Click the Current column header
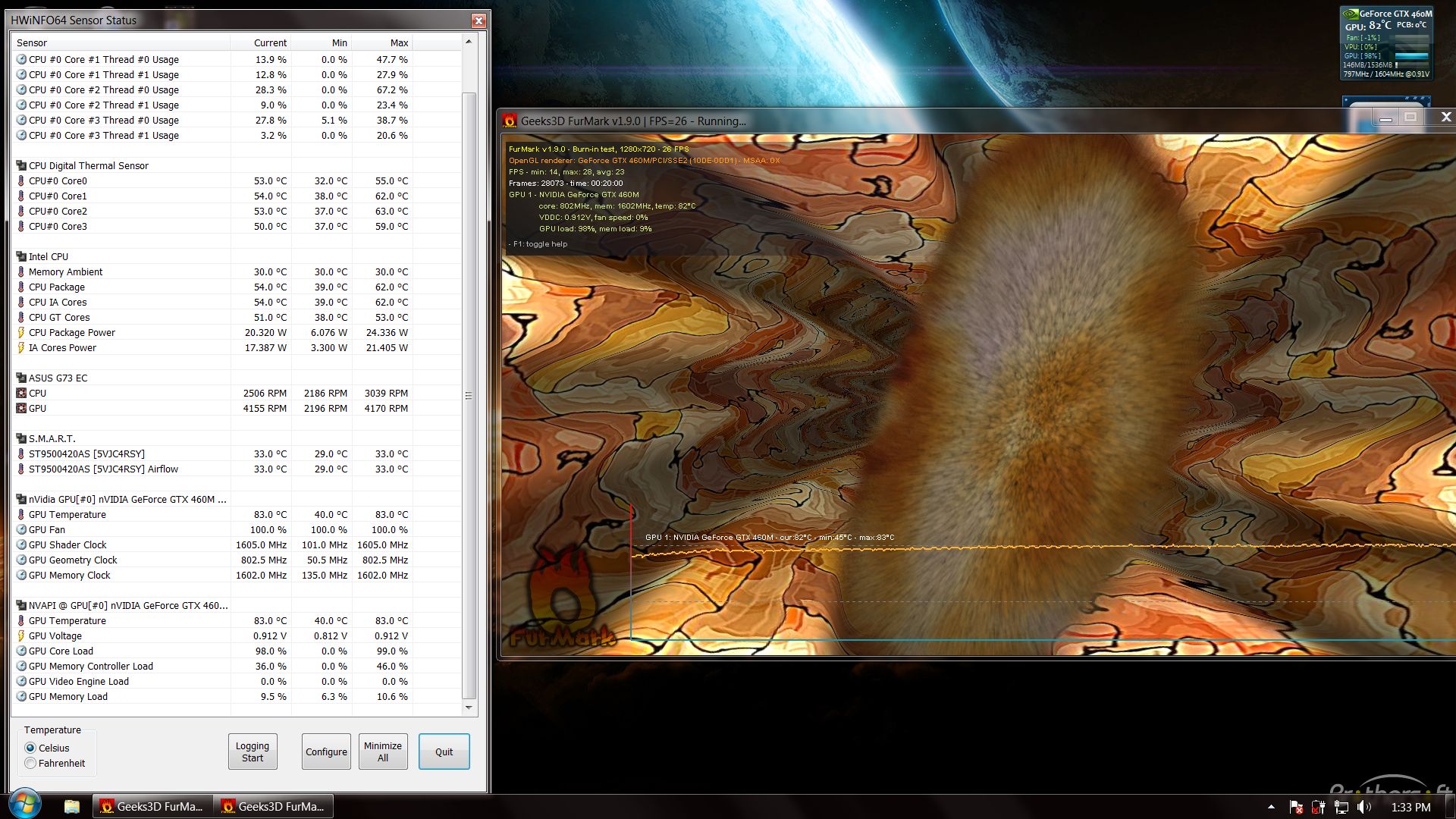The width and height of the screenshot is (1456, 819). click(x=270, y=42)
